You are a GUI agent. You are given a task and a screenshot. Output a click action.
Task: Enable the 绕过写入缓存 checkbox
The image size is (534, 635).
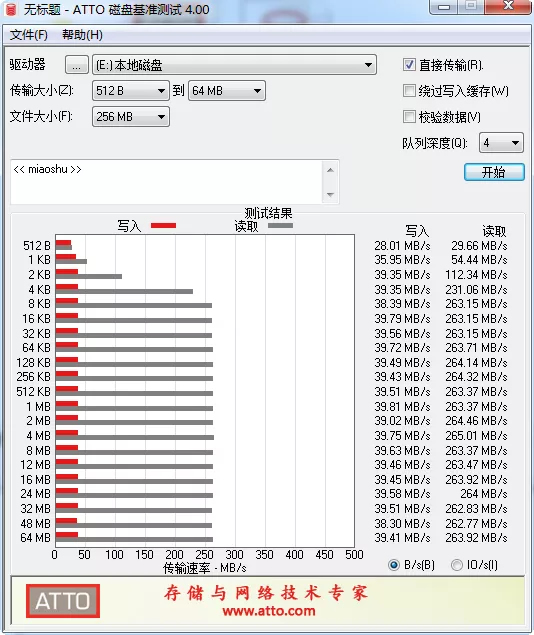tap(409, 90)
